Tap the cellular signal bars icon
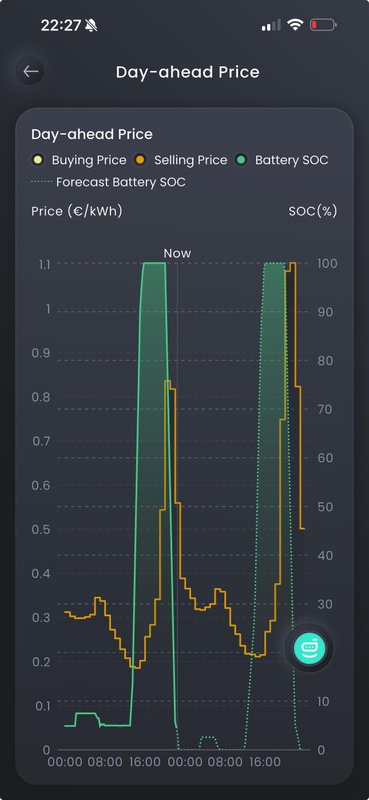The height and width of the screenshot is (800, 369). point(271,25)
